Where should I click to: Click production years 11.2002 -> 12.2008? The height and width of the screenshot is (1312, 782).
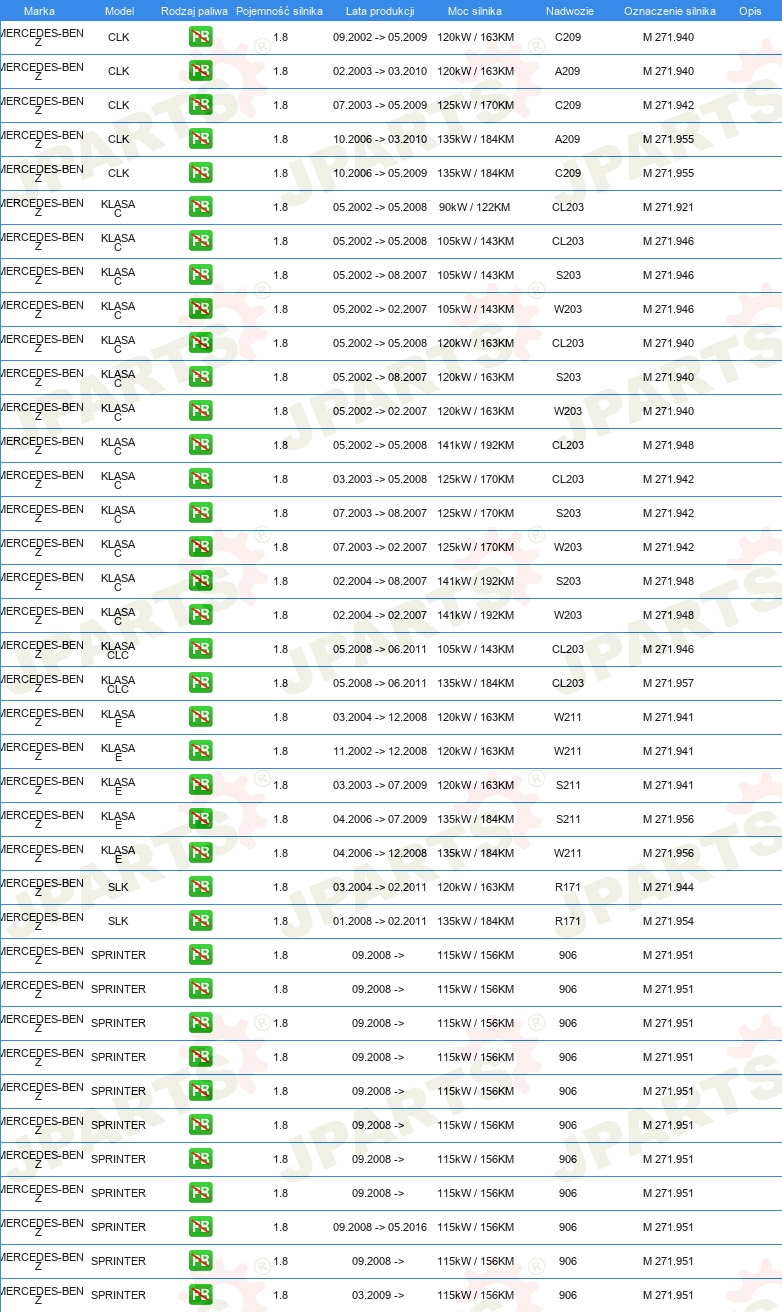[x=380, y=752]
